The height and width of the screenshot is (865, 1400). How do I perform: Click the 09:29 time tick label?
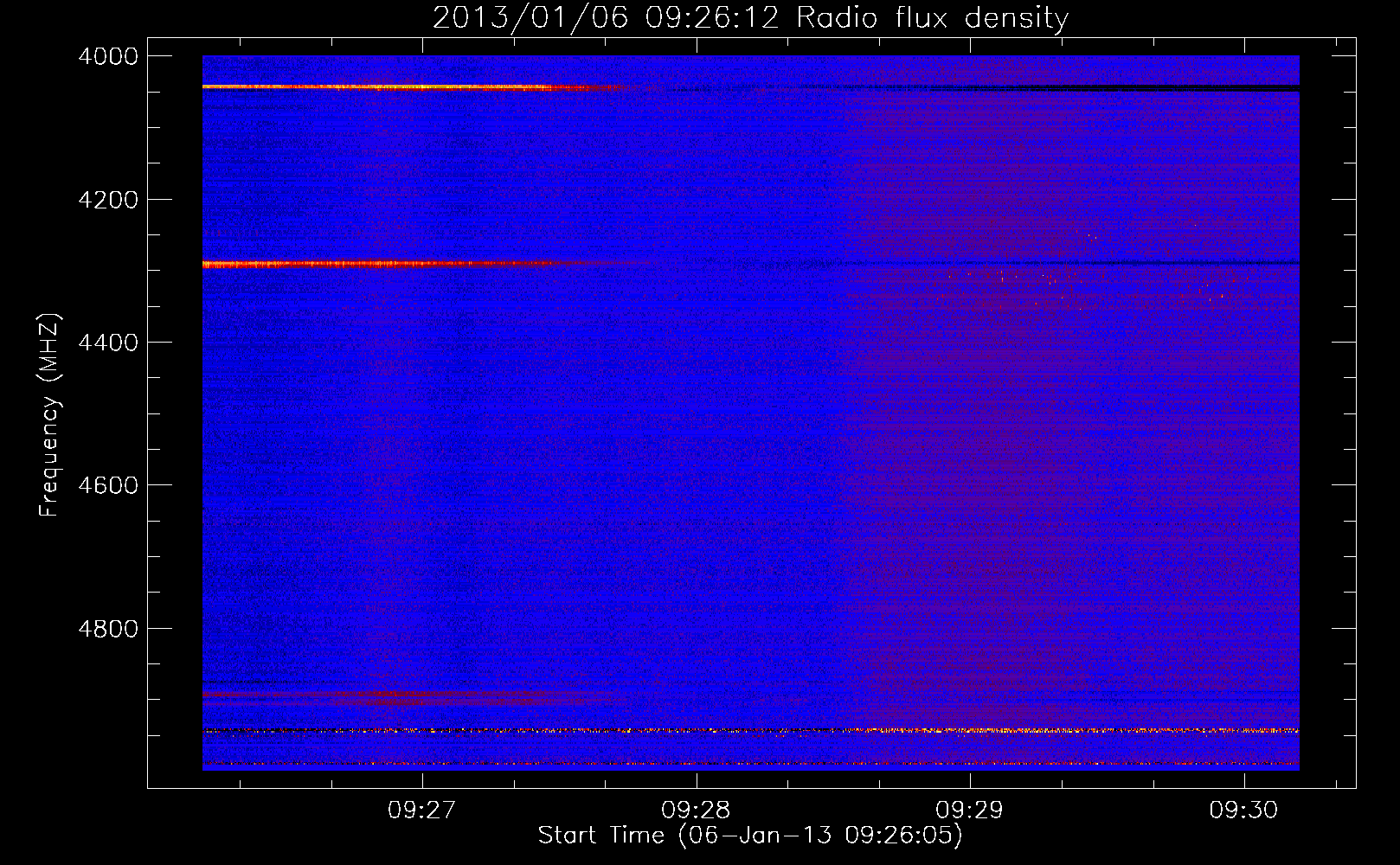tap(970, 811)
